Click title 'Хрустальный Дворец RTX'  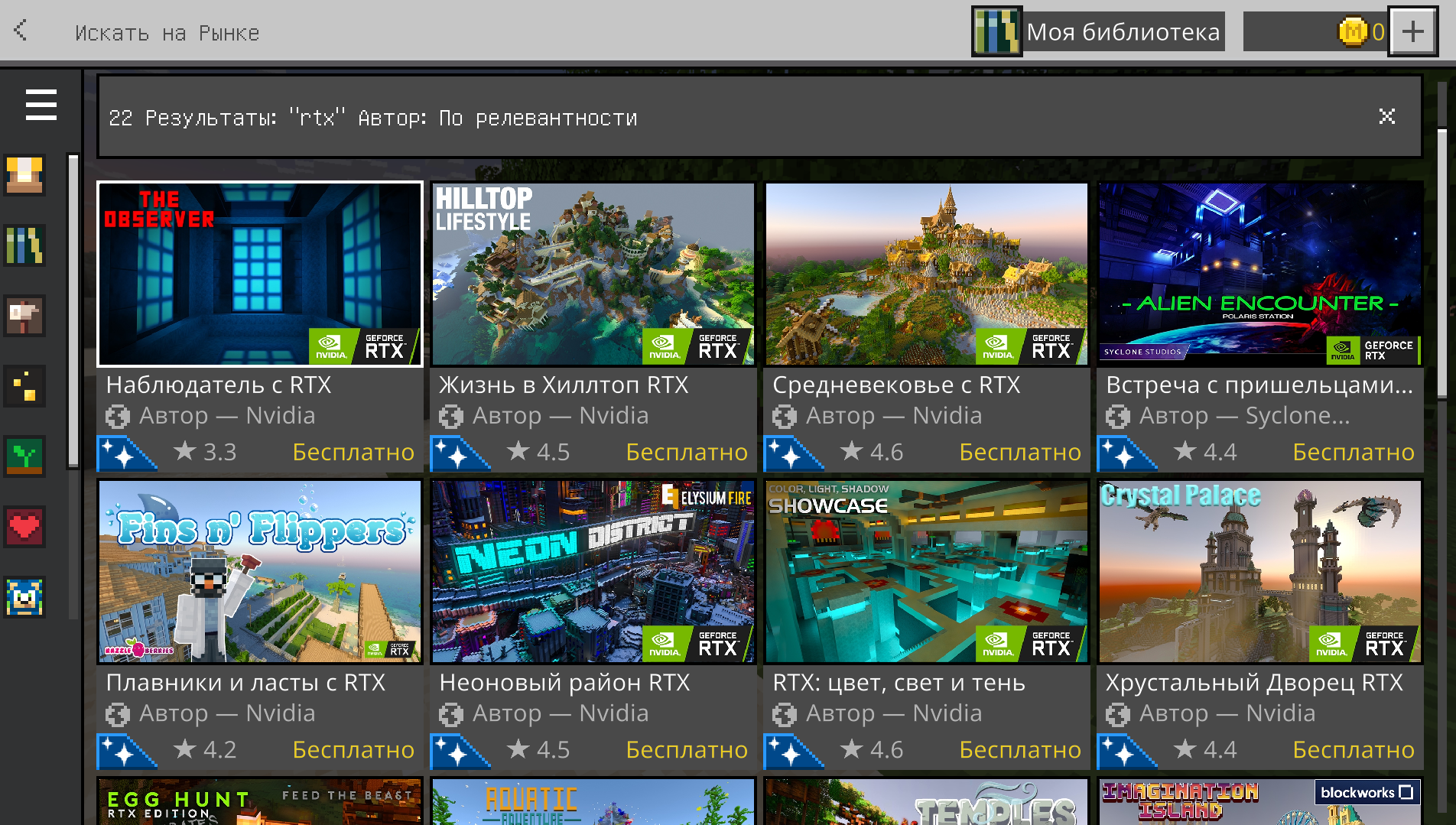pos(1254,682)
